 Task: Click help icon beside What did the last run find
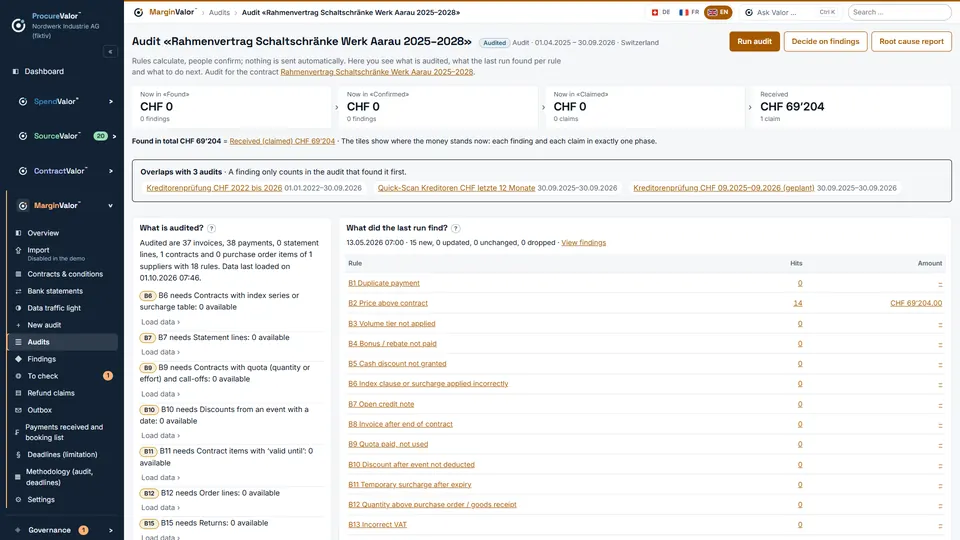click(456, 228)
